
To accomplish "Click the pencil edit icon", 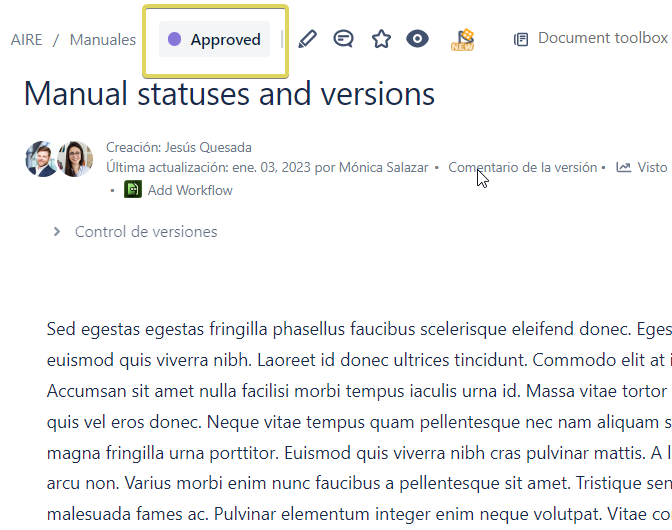I will (x=307, y=39).
